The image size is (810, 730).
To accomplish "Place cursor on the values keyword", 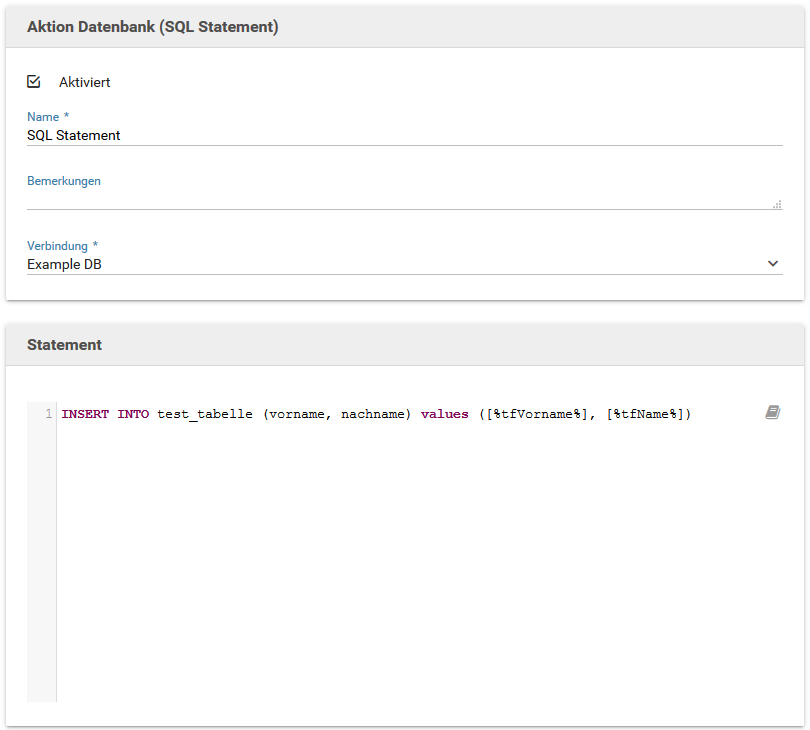I will (444, 414).
